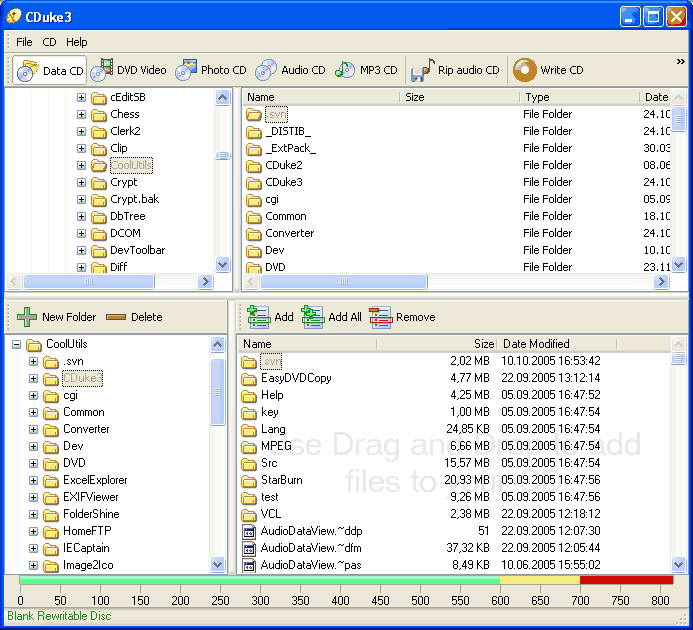Choose the Photo CD icon
This screenshot has width=693, height=630.
[x=186, y=70]
